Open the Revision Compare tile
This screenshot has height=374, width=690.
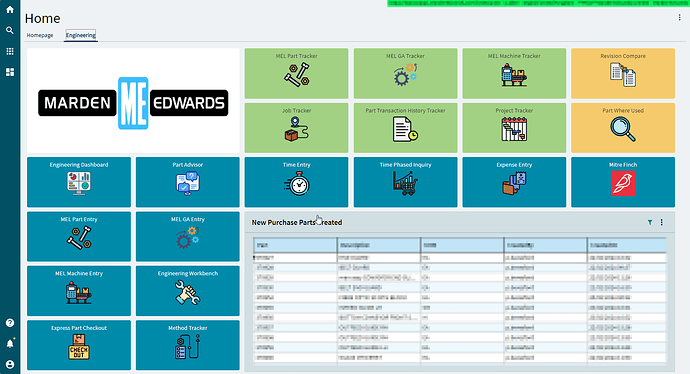pos(623,73)
